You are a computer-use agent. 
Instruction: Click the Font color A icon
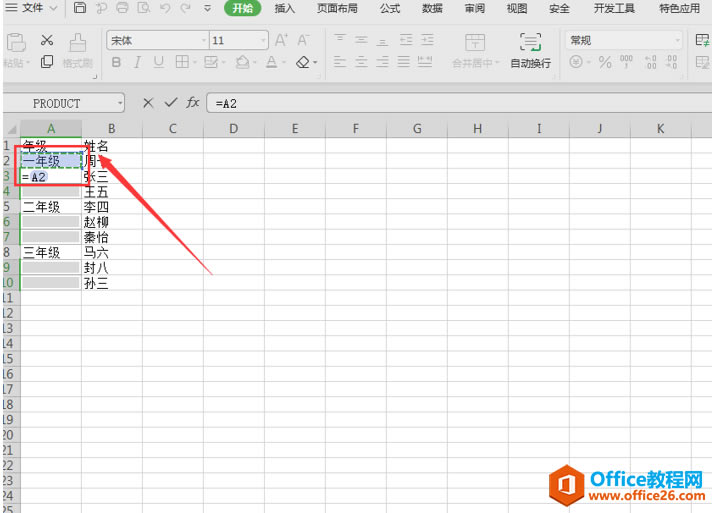(272, 62)
